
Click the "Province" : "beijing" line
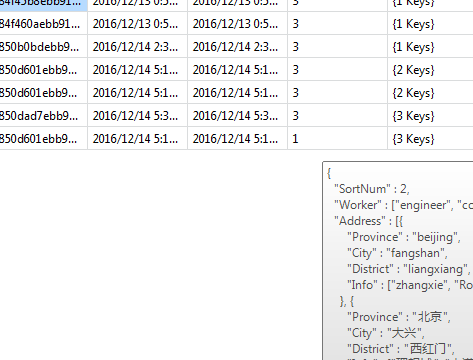click(404, 237)
